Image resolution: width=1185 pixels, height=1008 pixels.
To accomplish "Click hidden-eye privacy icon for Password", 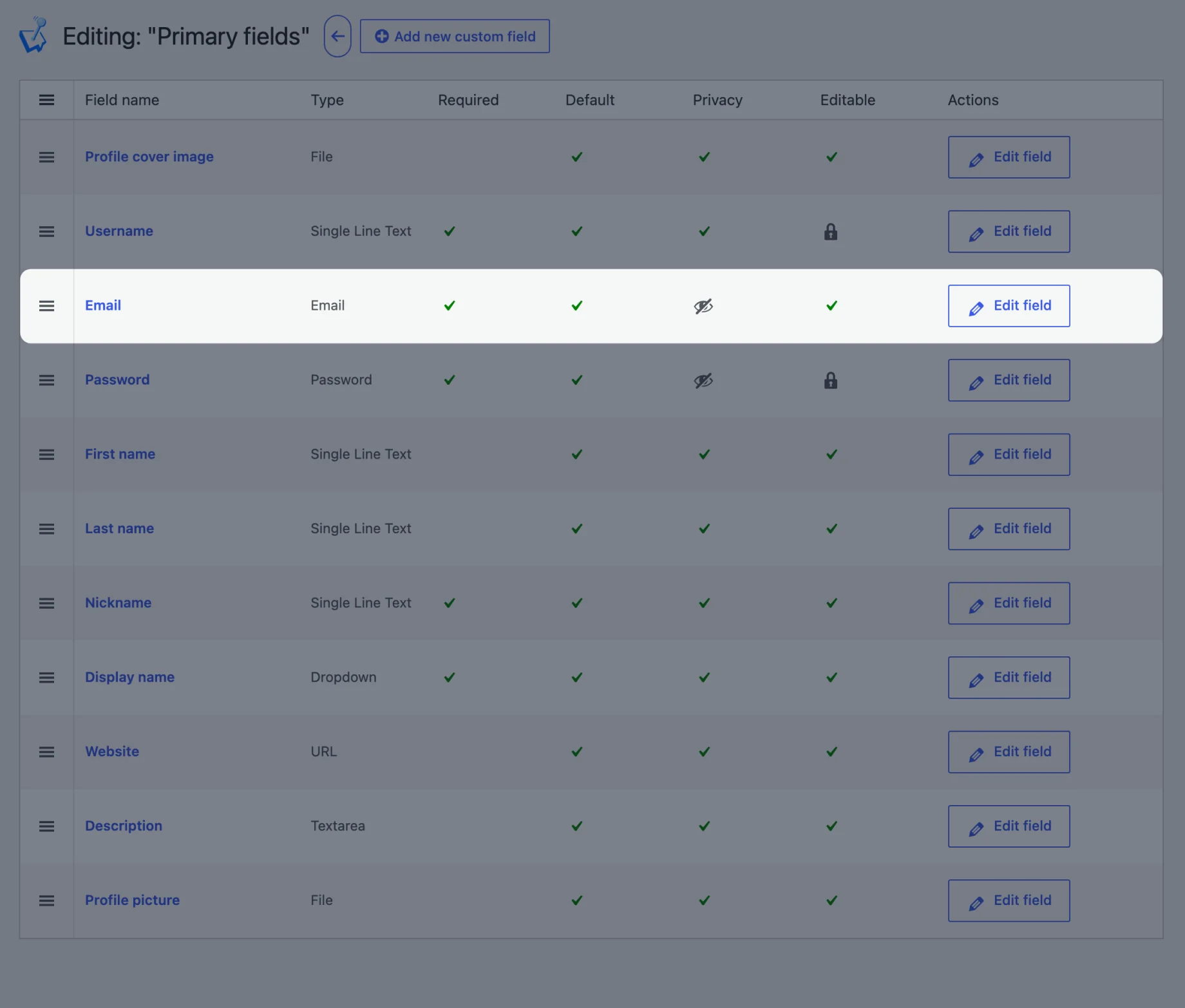I will pos(703,381).
